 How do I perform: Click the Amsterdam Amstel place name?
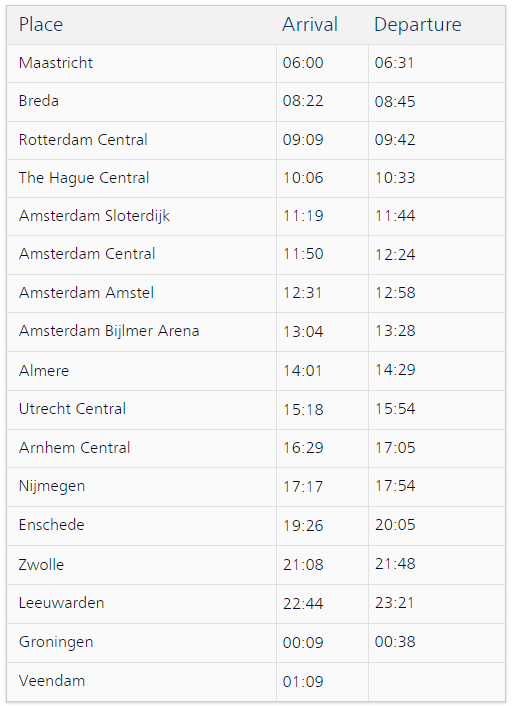tap(86, 293)
